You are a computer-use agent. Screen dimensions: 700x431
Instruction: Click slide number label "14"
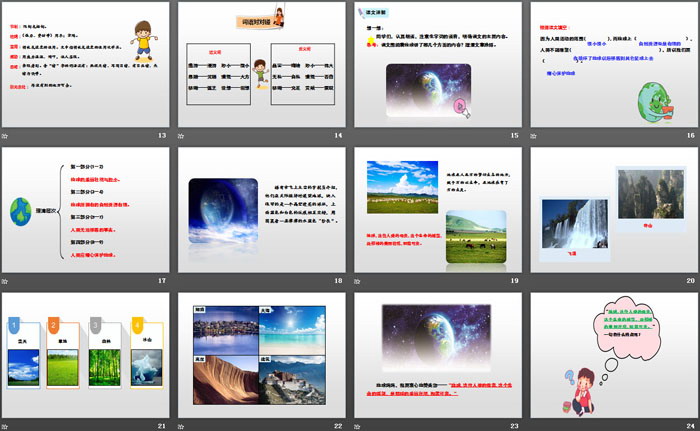338,135
